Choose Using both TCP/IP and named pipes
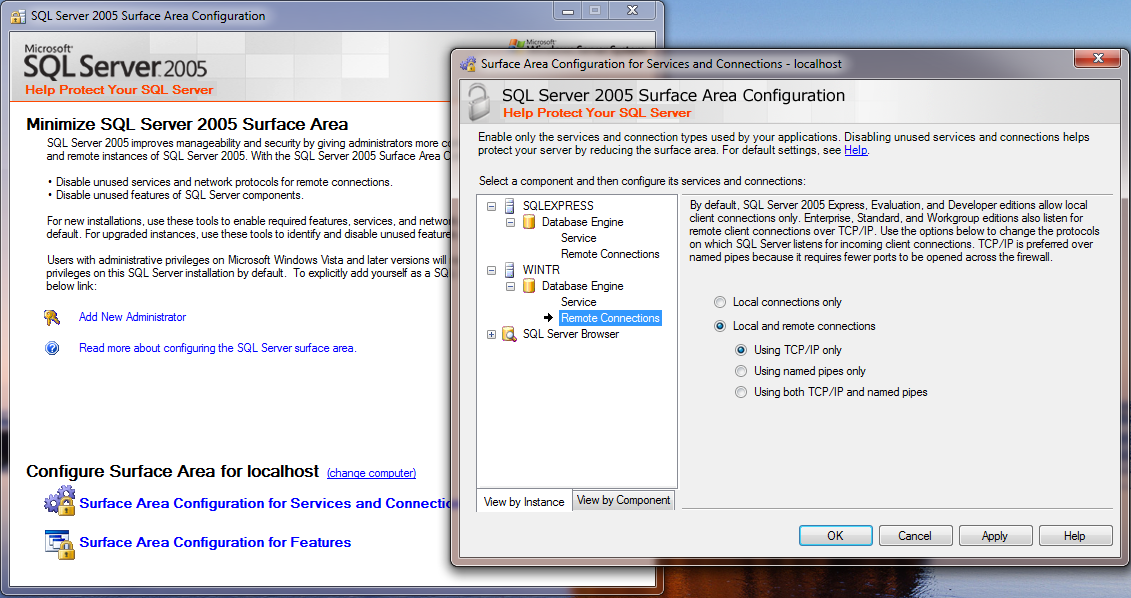The width and height of the screenshot is (1131, 598). (x=741, y=392)
